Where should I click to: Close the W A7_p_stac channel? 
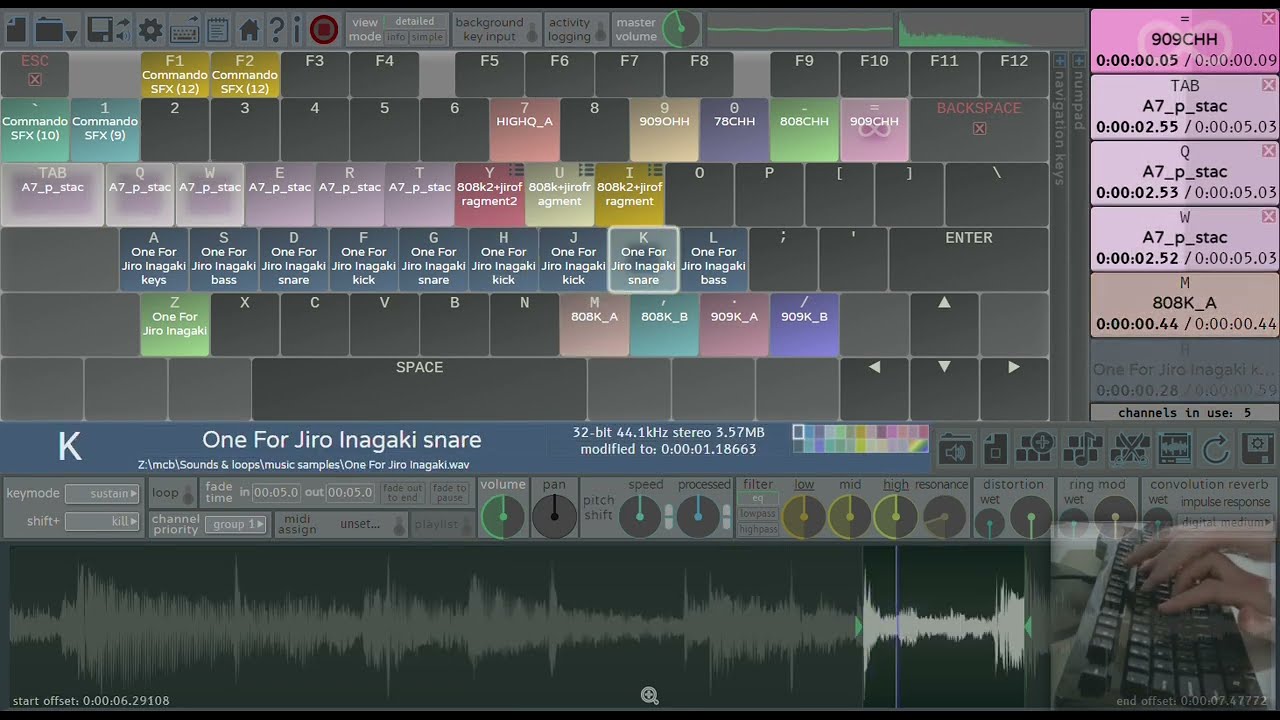1269,217
